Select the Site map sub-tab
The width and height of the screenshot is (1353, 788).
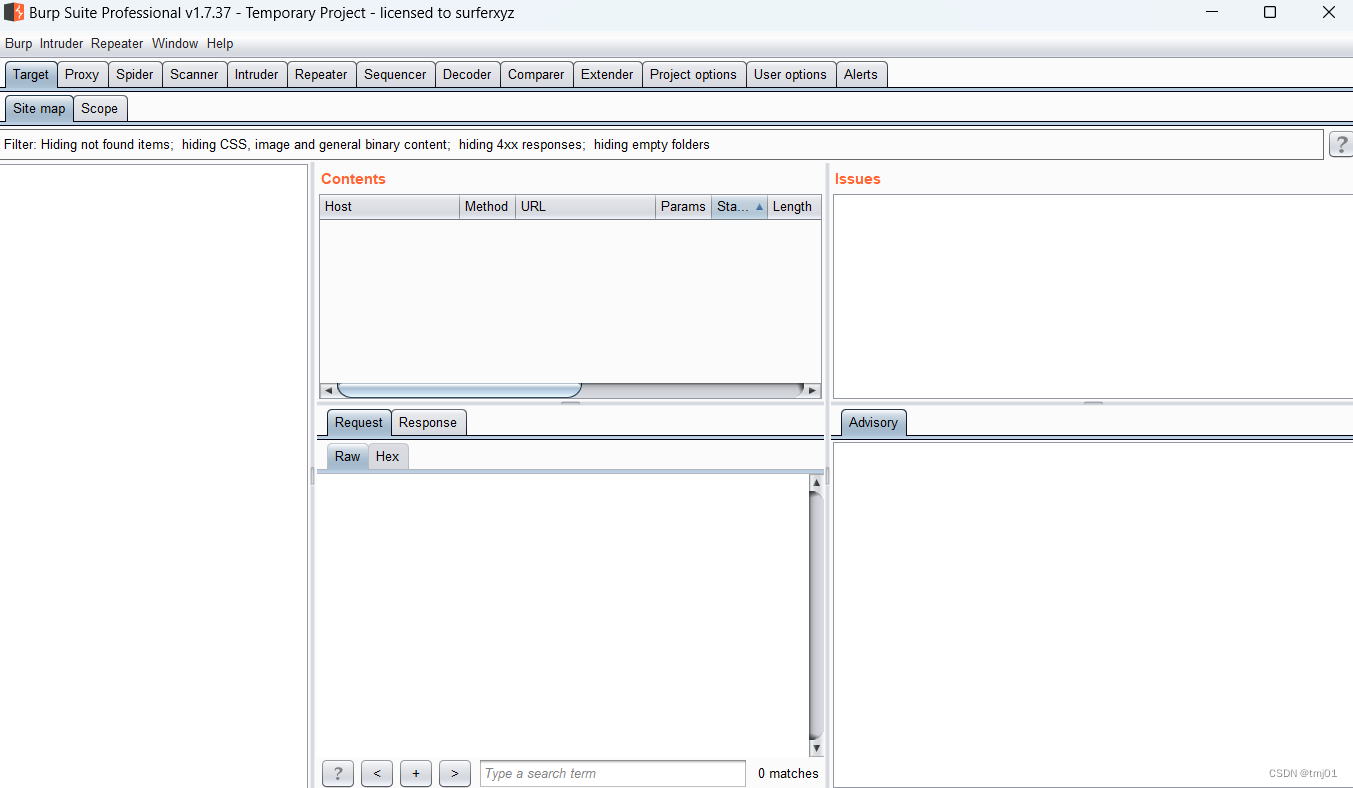click(39, 108)
